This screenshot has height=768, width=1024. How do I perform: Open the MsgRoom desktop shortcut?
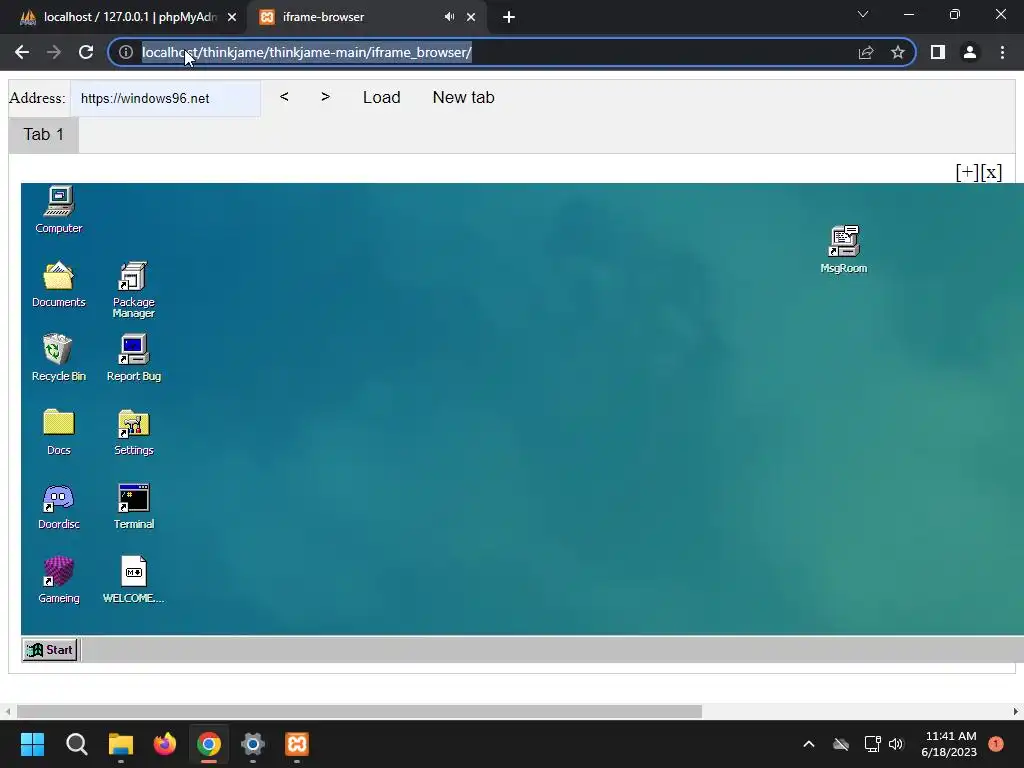844,249
